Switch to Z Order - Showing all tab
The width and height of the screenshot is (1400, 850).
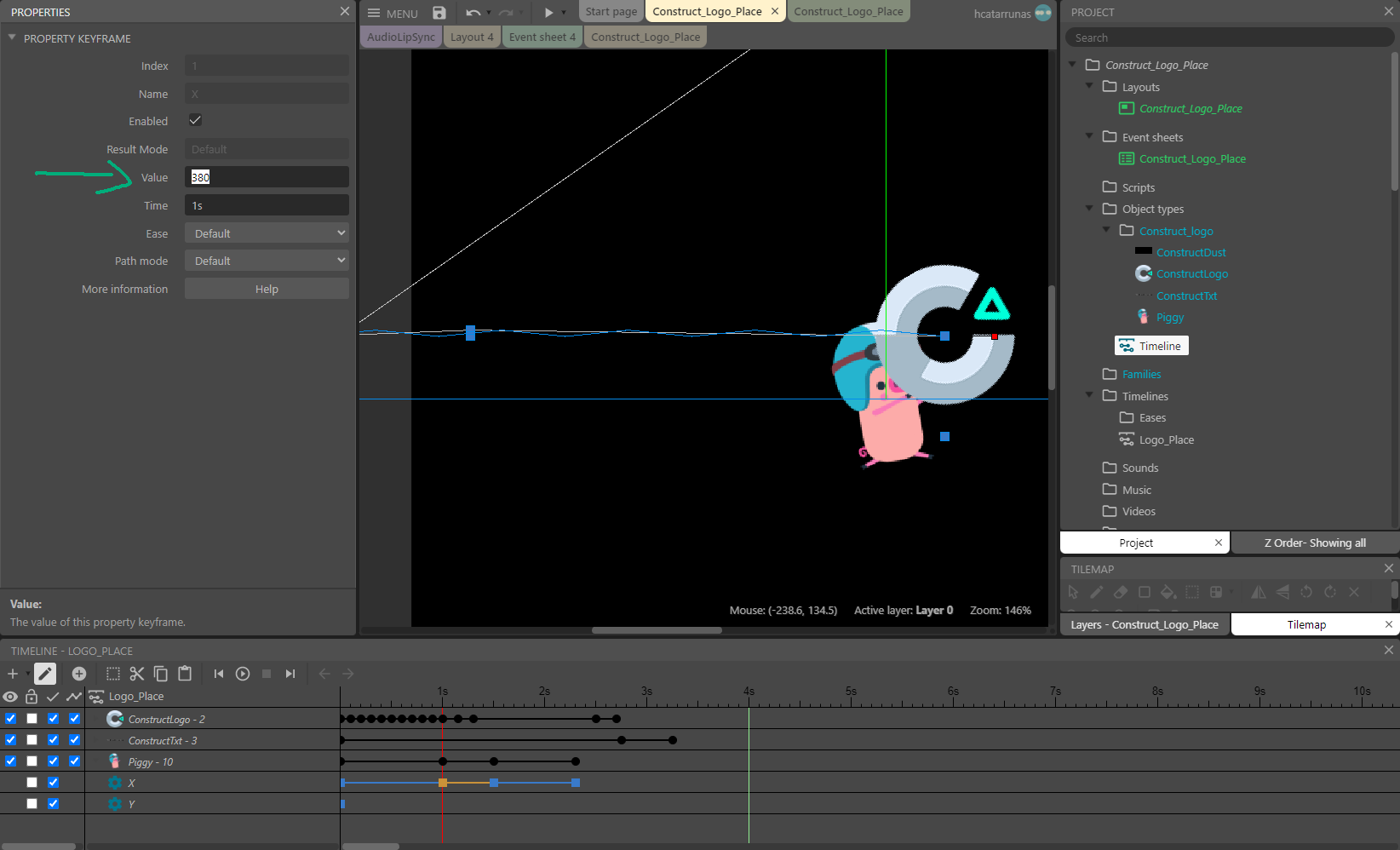1315,543
